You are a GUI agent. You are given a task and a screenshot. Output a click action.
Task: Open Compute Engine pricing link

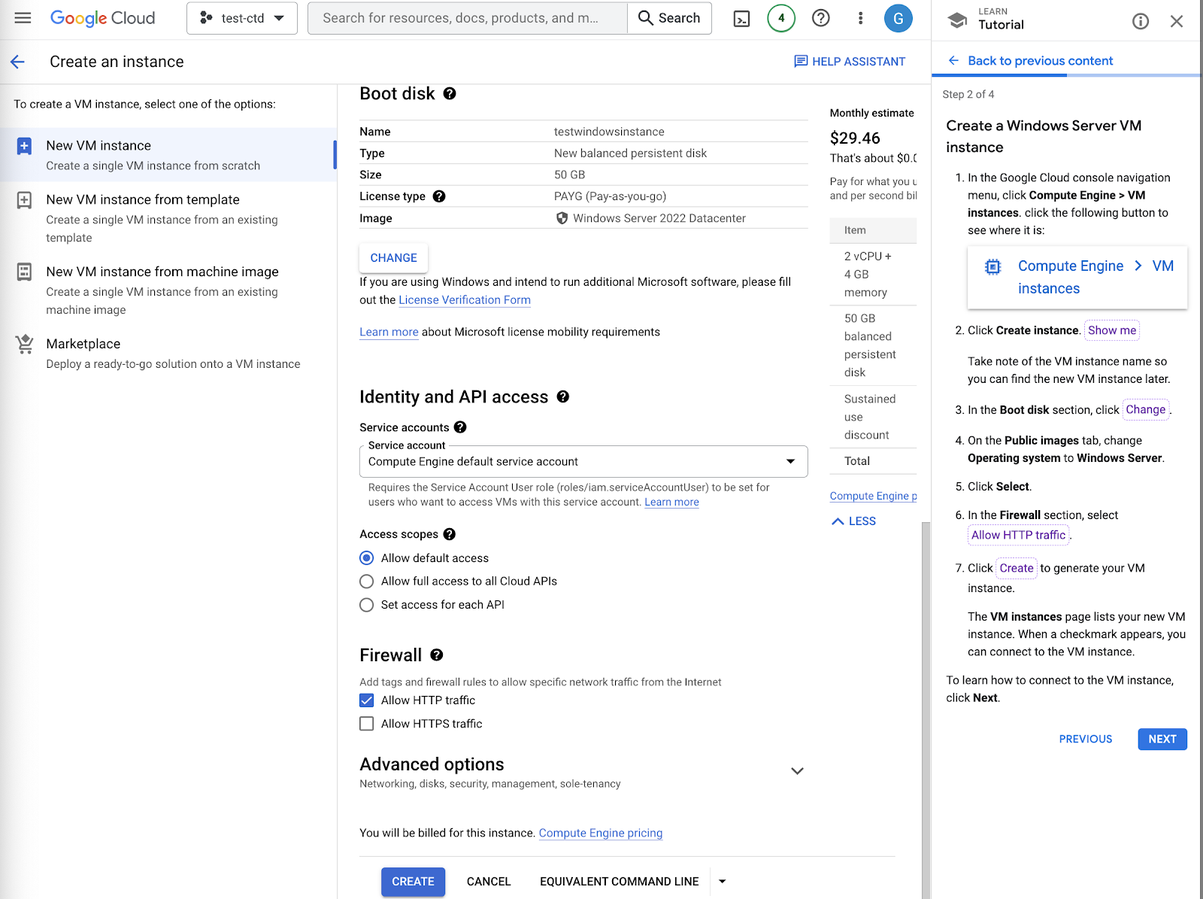click(601, 833)
